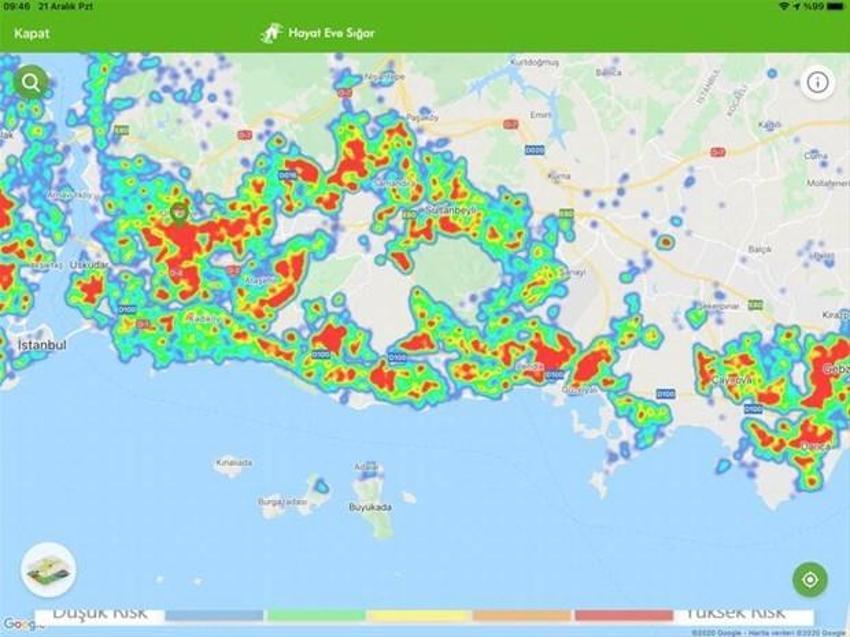Center map on my location
The width and height of the screenshot is (850, 637).
pyautogui.click(x=810, y=580)
